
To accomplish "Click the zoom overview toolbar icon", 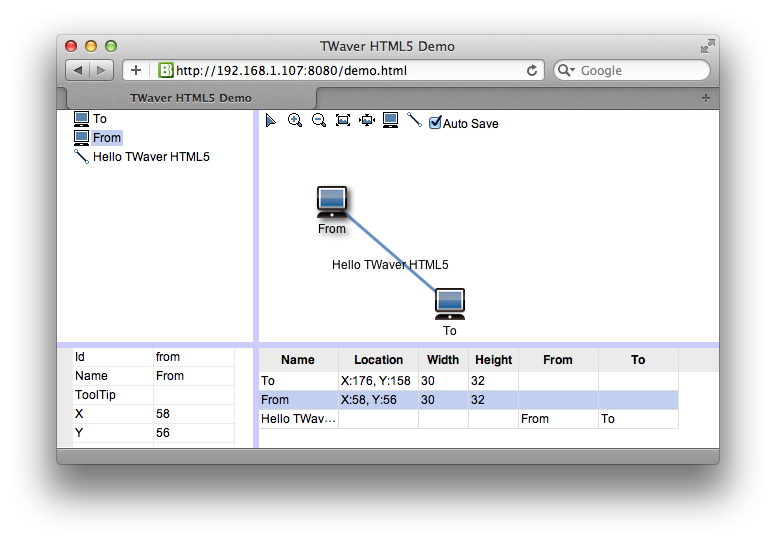I will click(343, 120).
